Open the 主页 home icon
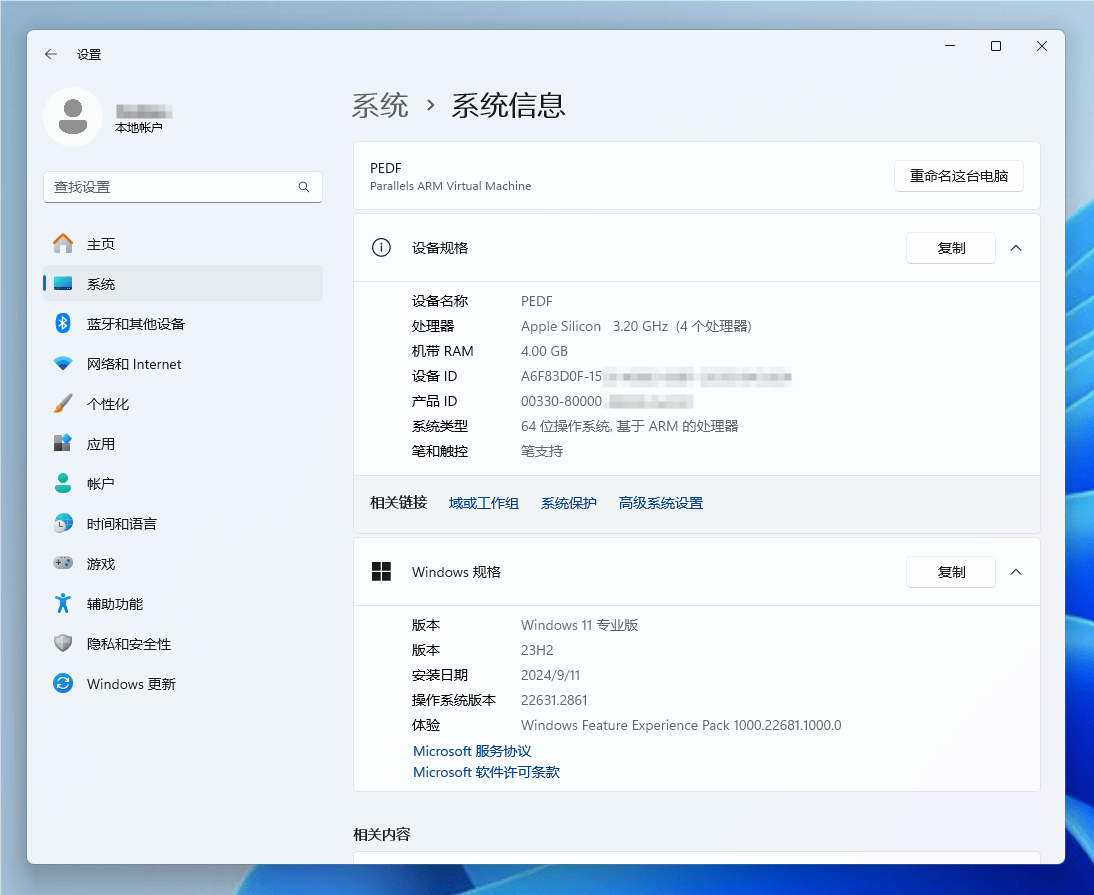The height and width of the screenshot is (895, 1094). pos(63,244)
